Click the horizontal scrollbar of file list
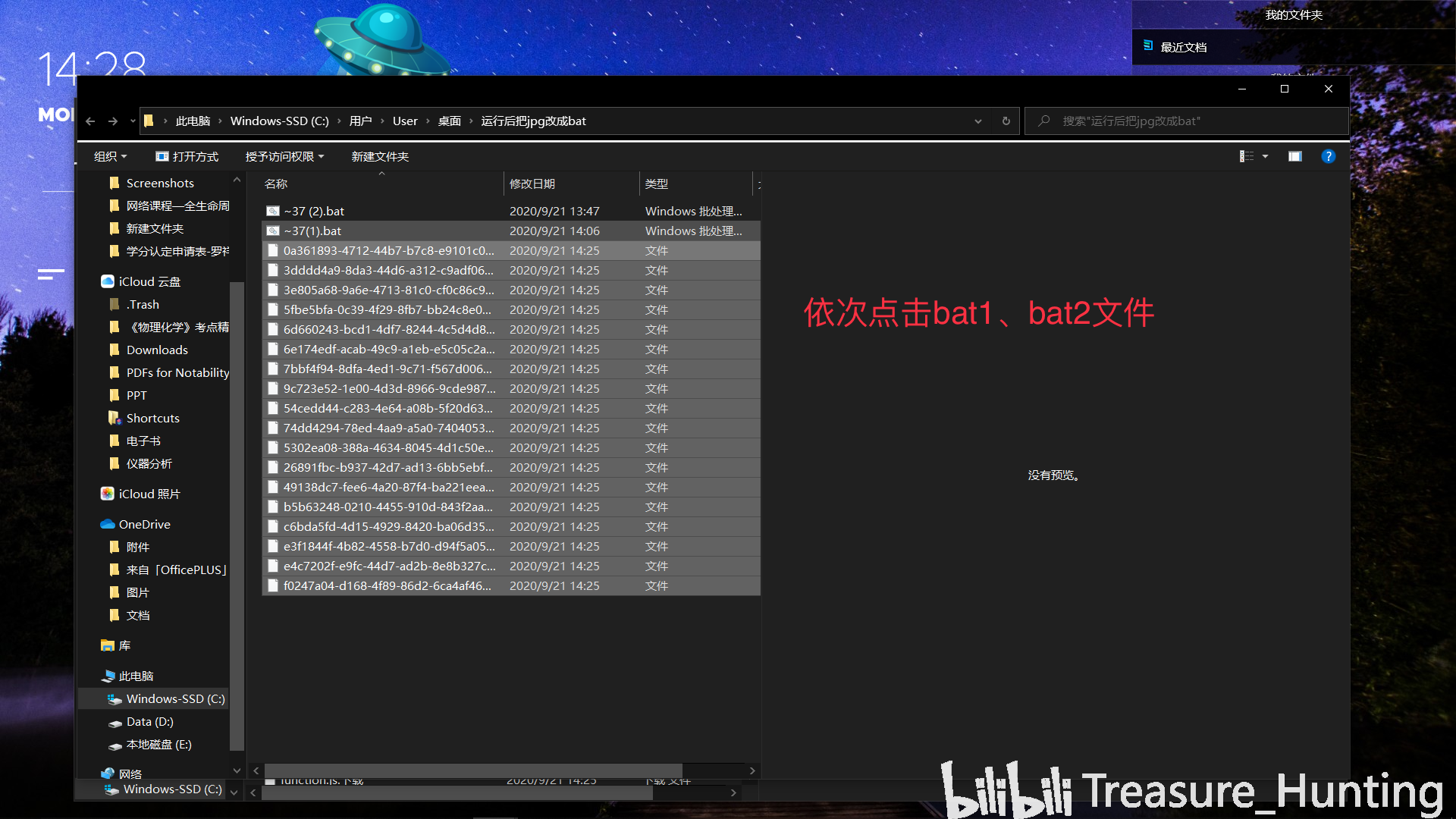1456x819 pixels. coord(473,770)
